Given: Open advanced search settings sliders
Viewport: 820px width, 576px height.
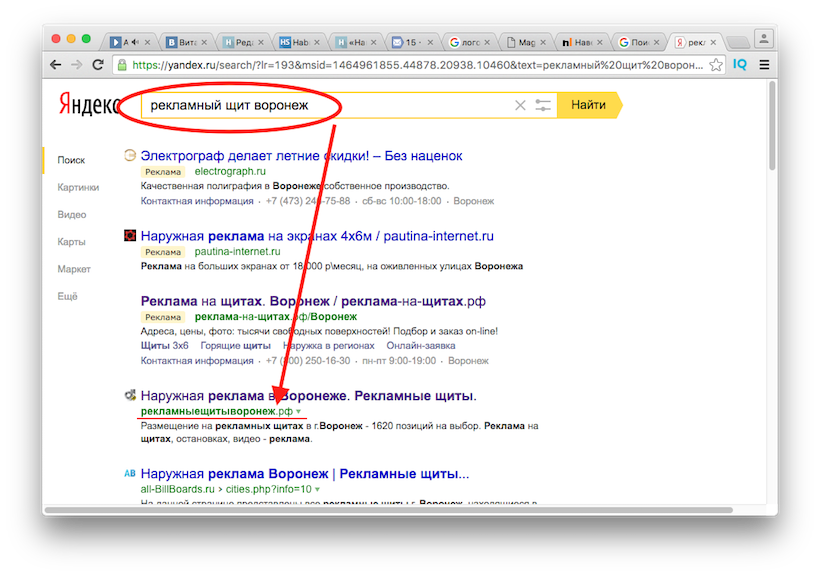Looking at the screenshot, I should tap(543, 105).
